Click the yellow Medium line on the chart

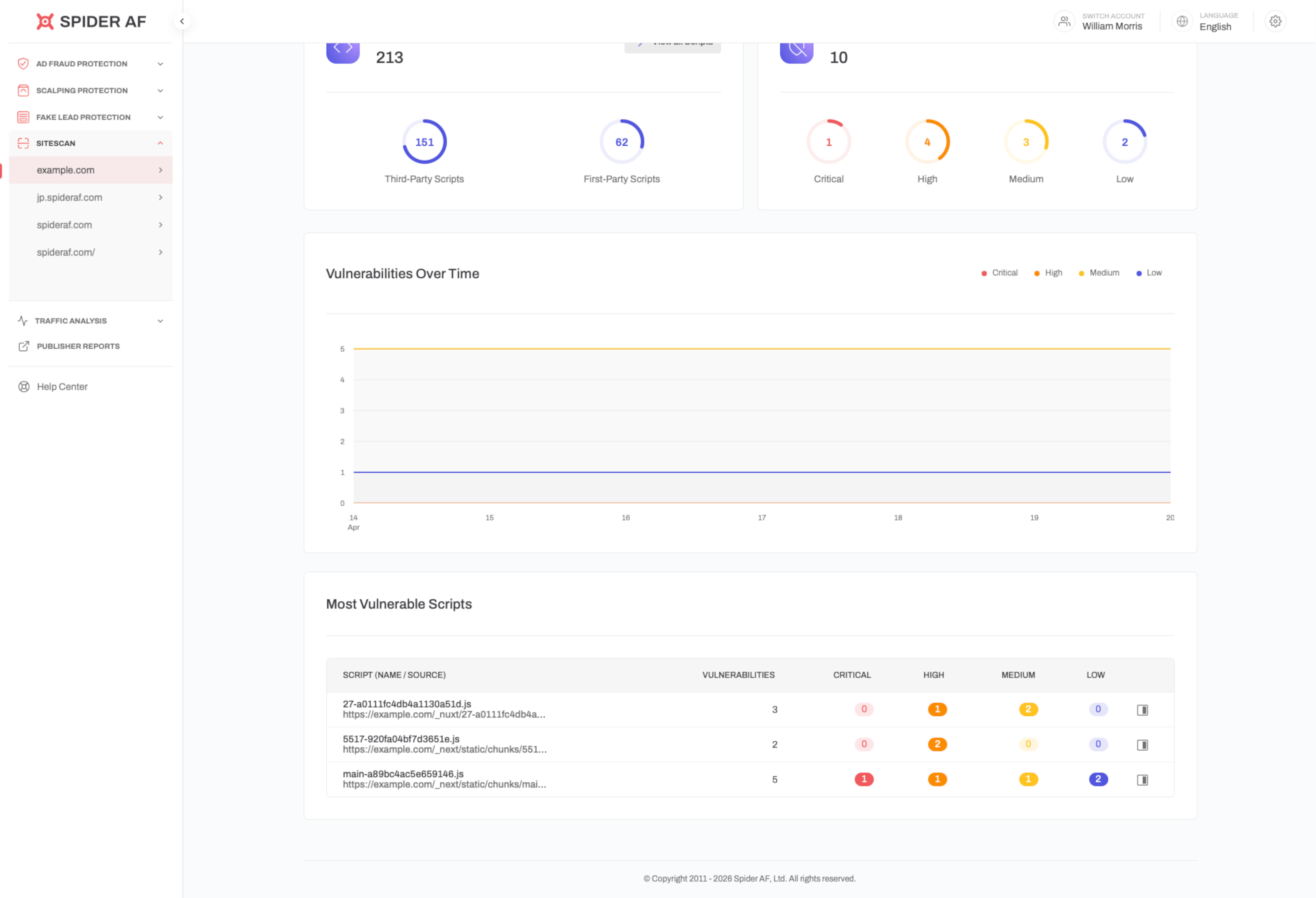tap(762, 349)
